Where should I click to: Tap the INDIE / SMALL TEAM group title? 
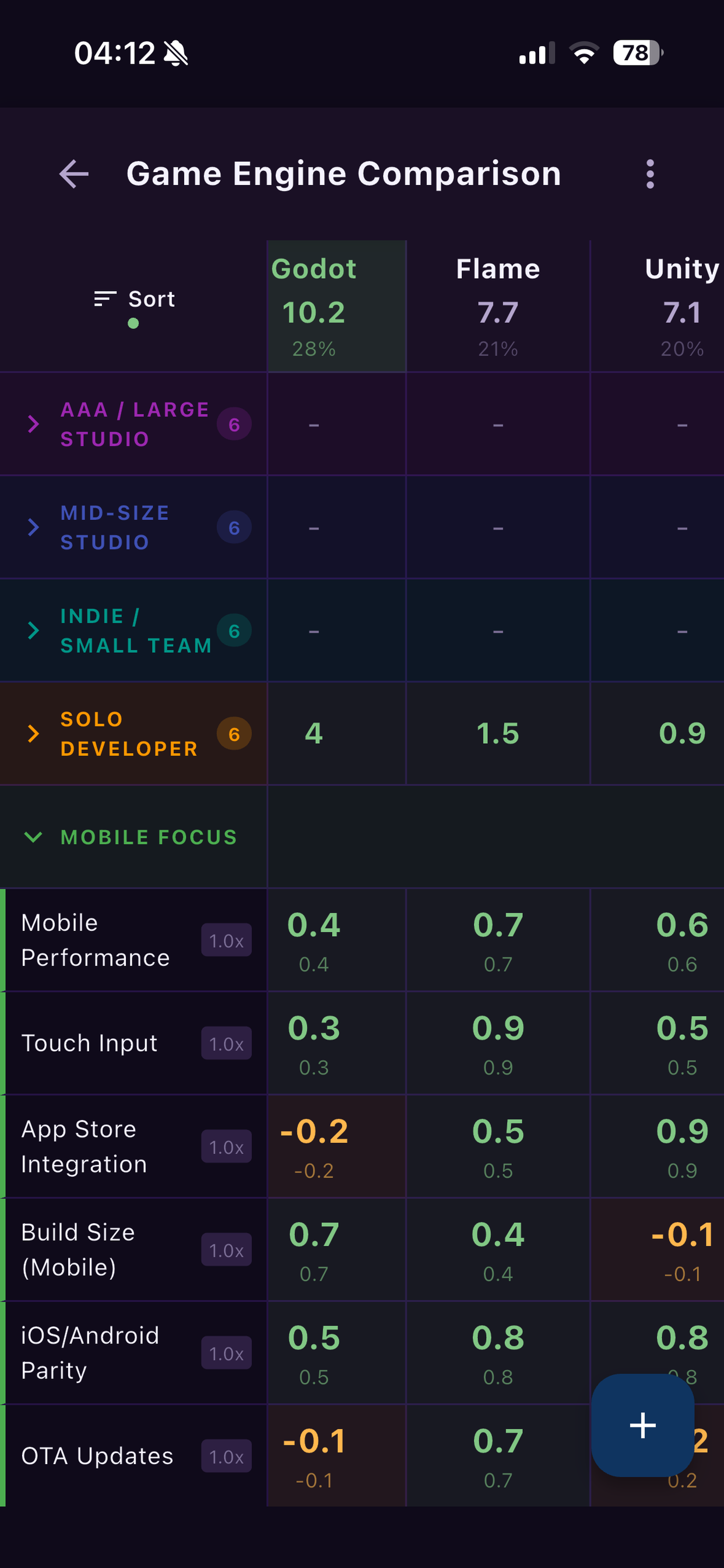point(136,631)
